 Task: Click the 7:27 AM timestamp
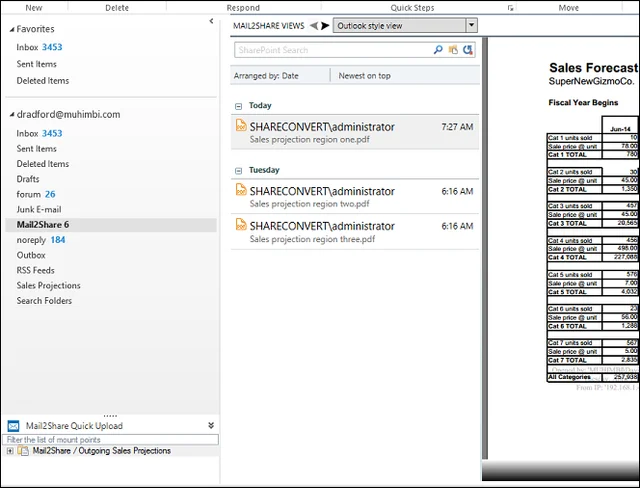click(457, 127)
